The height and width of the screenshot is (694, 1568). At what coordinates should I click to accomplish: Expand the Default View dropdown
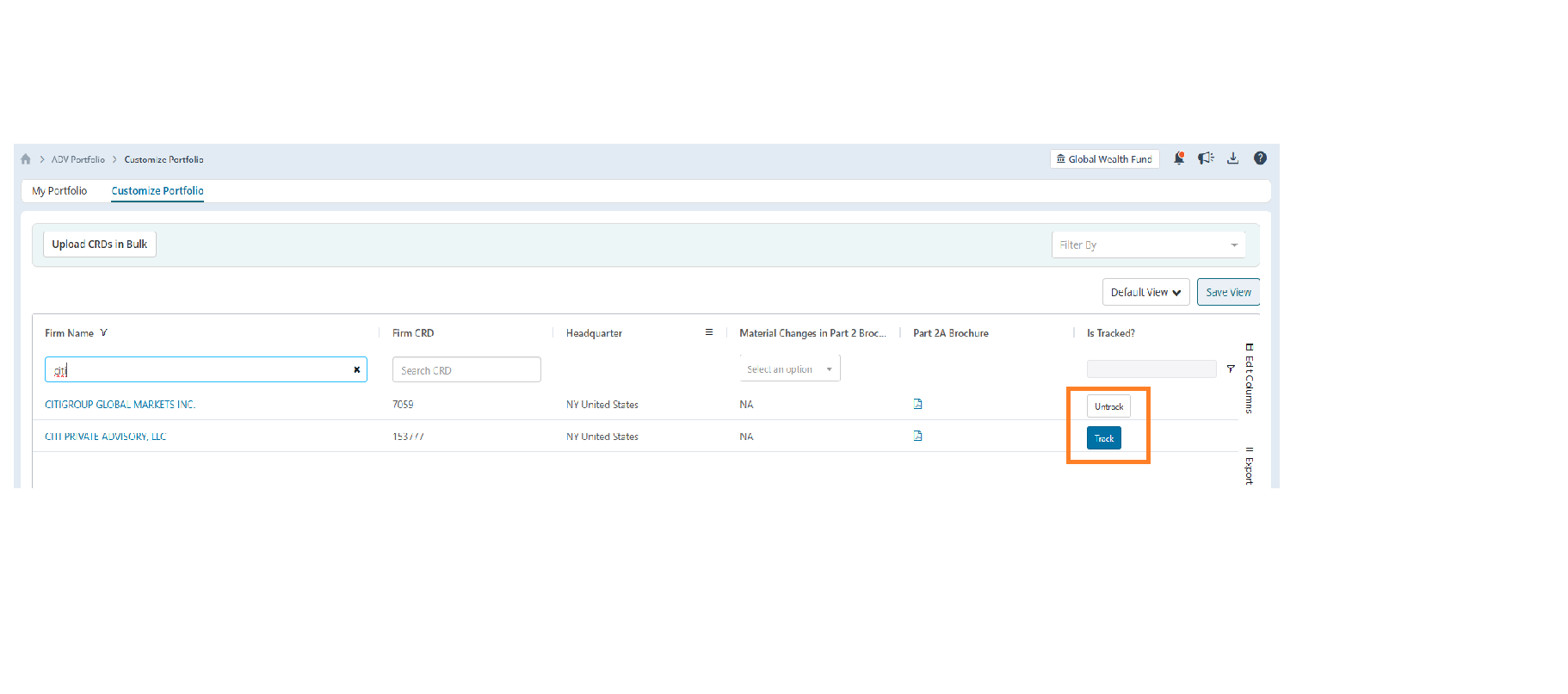coord(1146,292)
